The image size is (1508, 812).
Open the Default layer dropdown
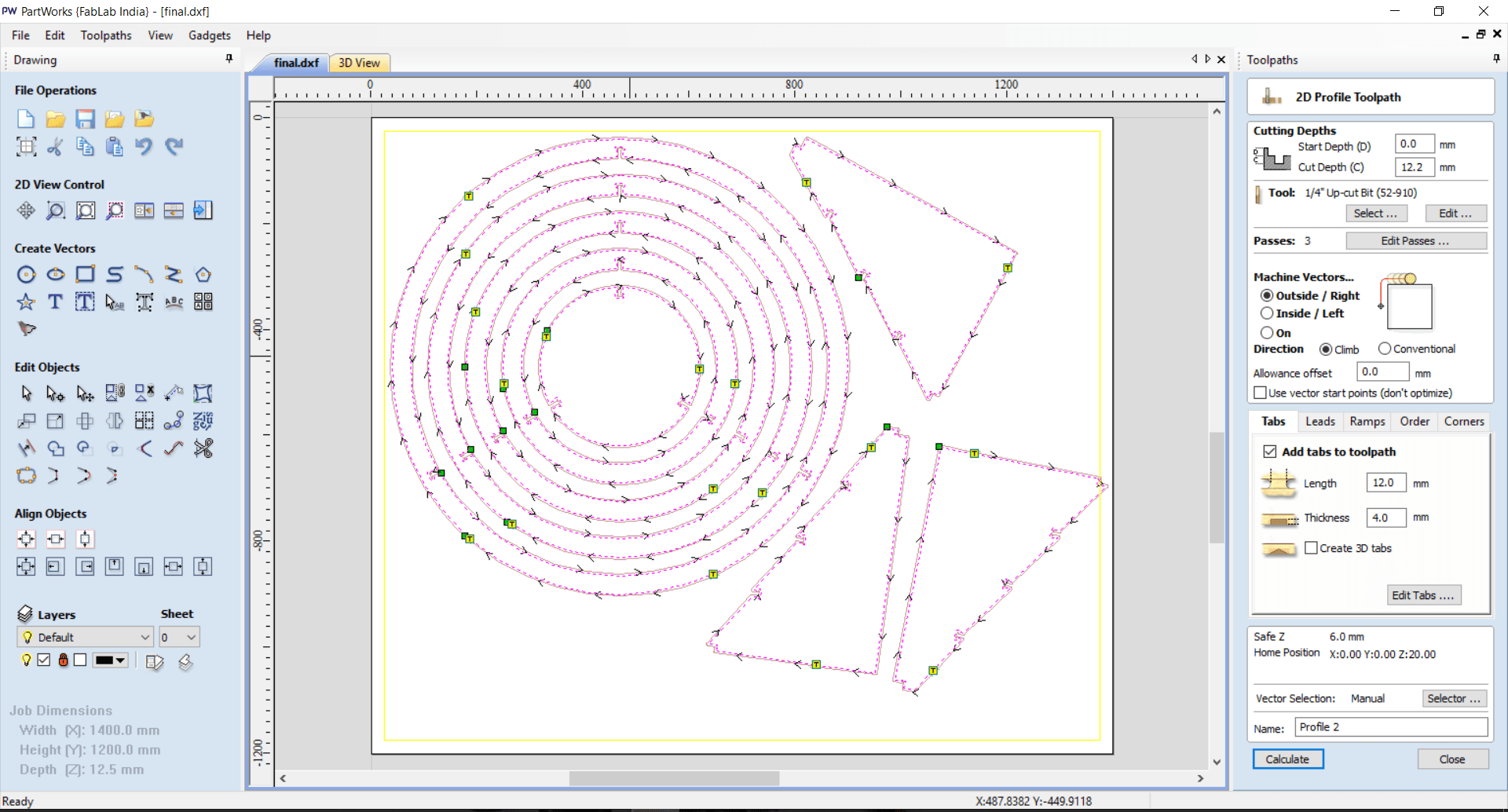coord(85,637)
